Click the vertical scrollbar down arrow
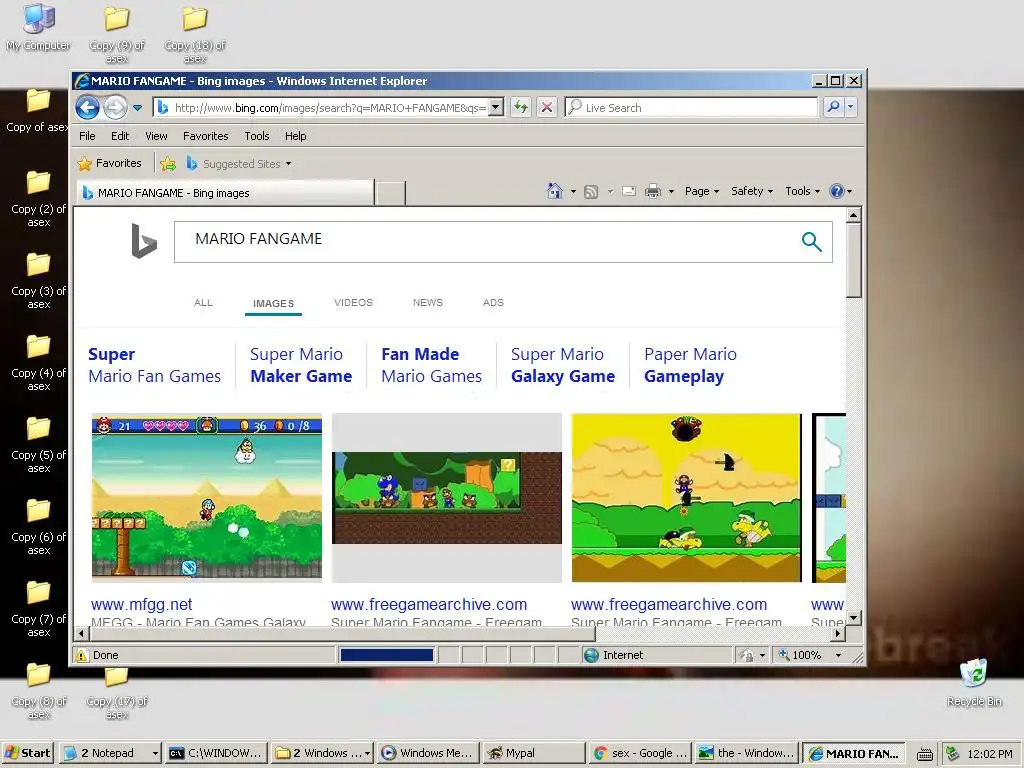The height and width of the screenshot is (768, 1024). [854, 617]
